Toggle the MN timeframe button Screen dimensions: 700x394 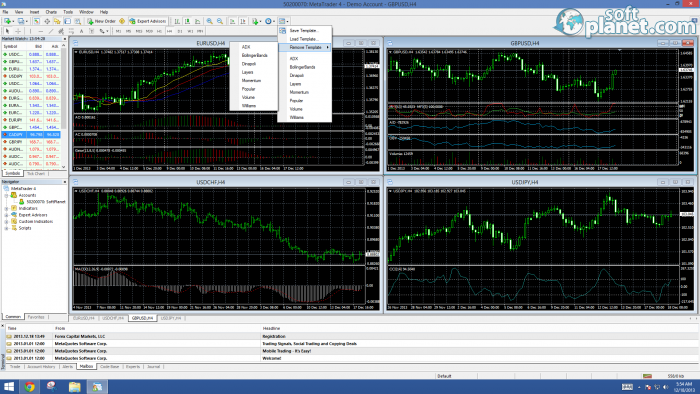point(200,31)
